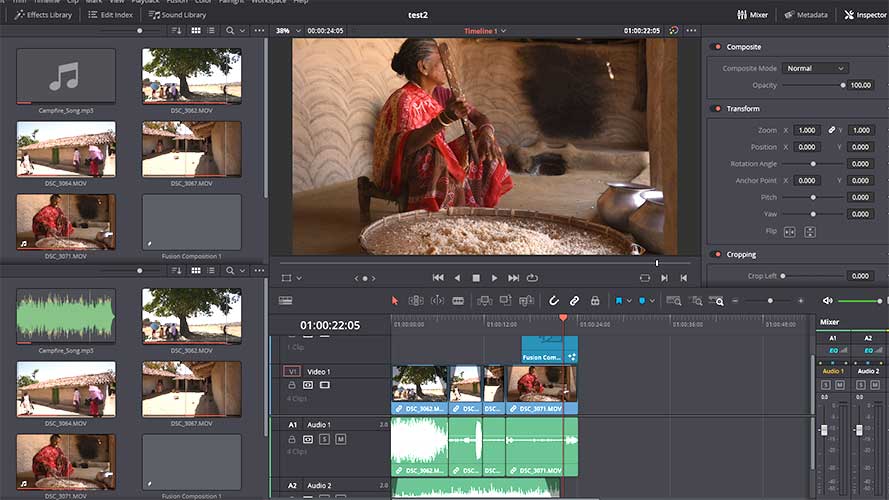Click the Full extent zoom icon
This screenshot has height=500, width=889.
point(674,300)
